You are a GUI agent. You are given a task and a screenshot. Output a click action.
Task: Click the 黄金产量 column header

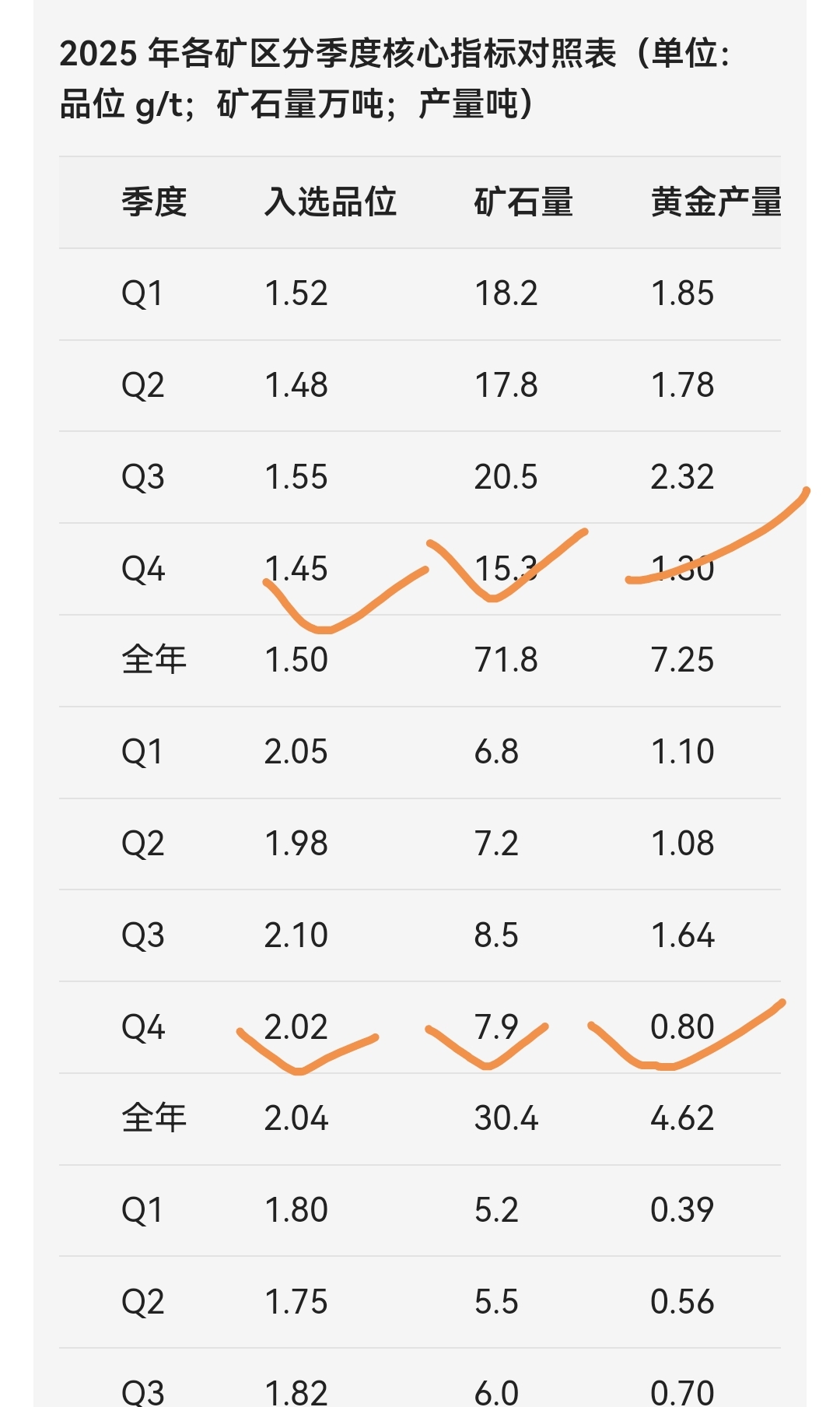[x=716, y=202]
